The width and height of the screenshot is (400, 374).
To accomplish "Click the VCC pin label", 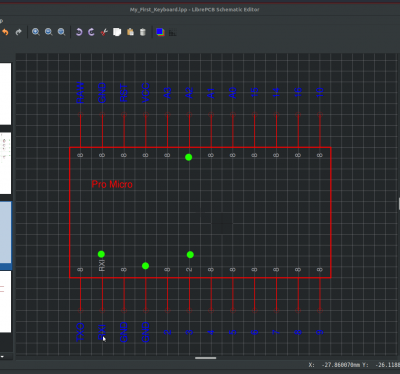I will click(x=146, y=92).
